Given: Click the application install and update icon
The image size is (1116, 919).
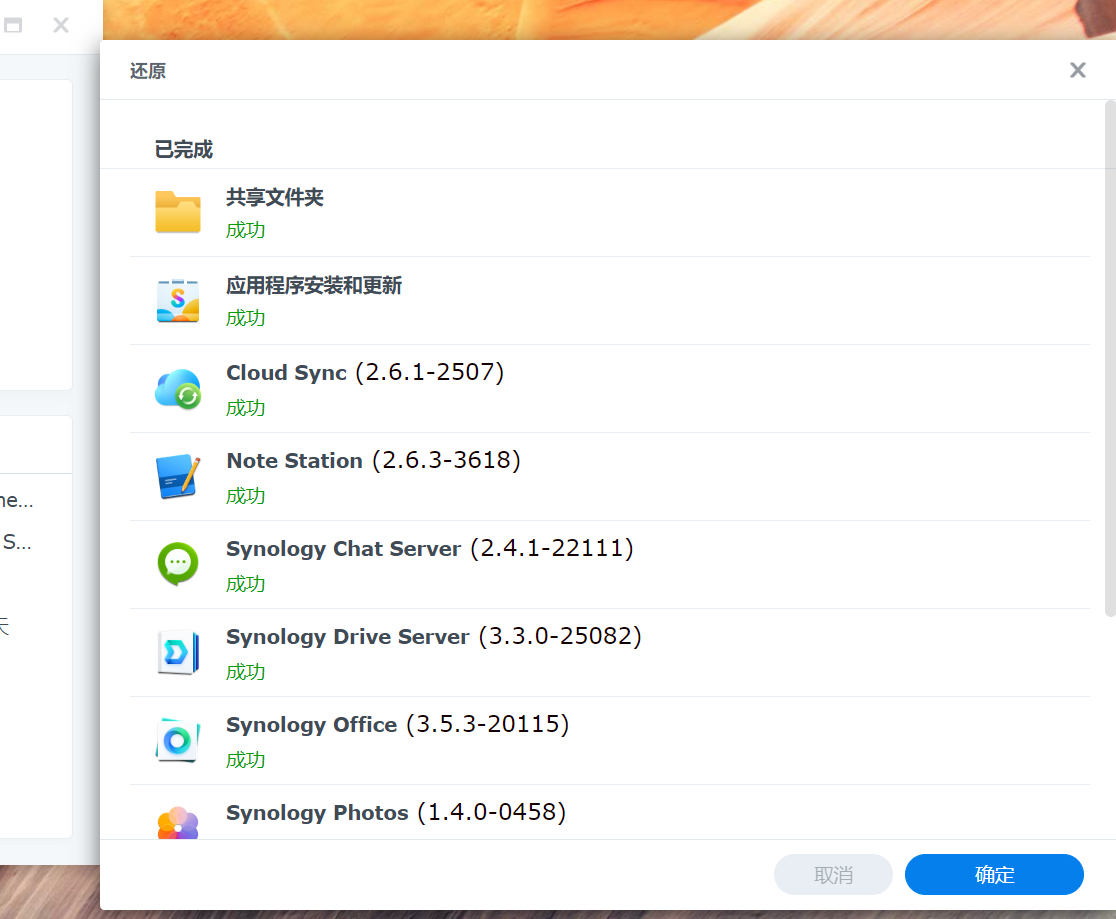Looking at the screenshot, I should coord(178,300).
